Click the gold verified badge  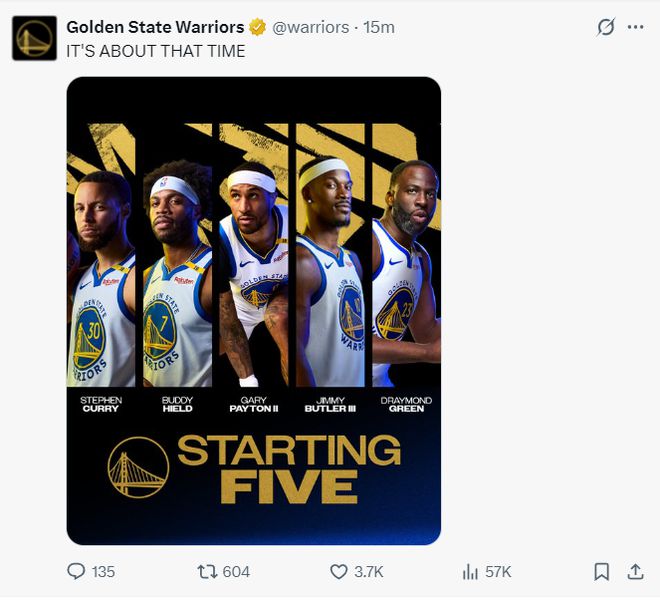[257, 27]
